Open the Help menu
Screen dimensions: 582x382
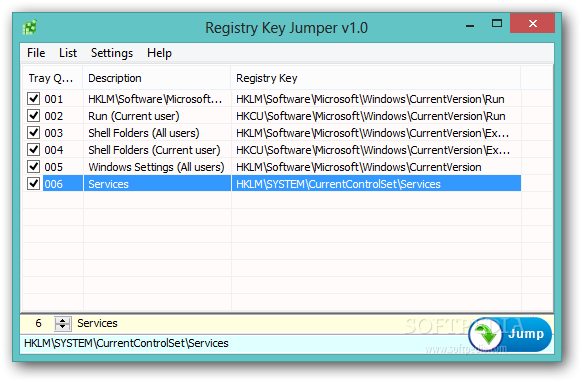click(x=159, y=53)
